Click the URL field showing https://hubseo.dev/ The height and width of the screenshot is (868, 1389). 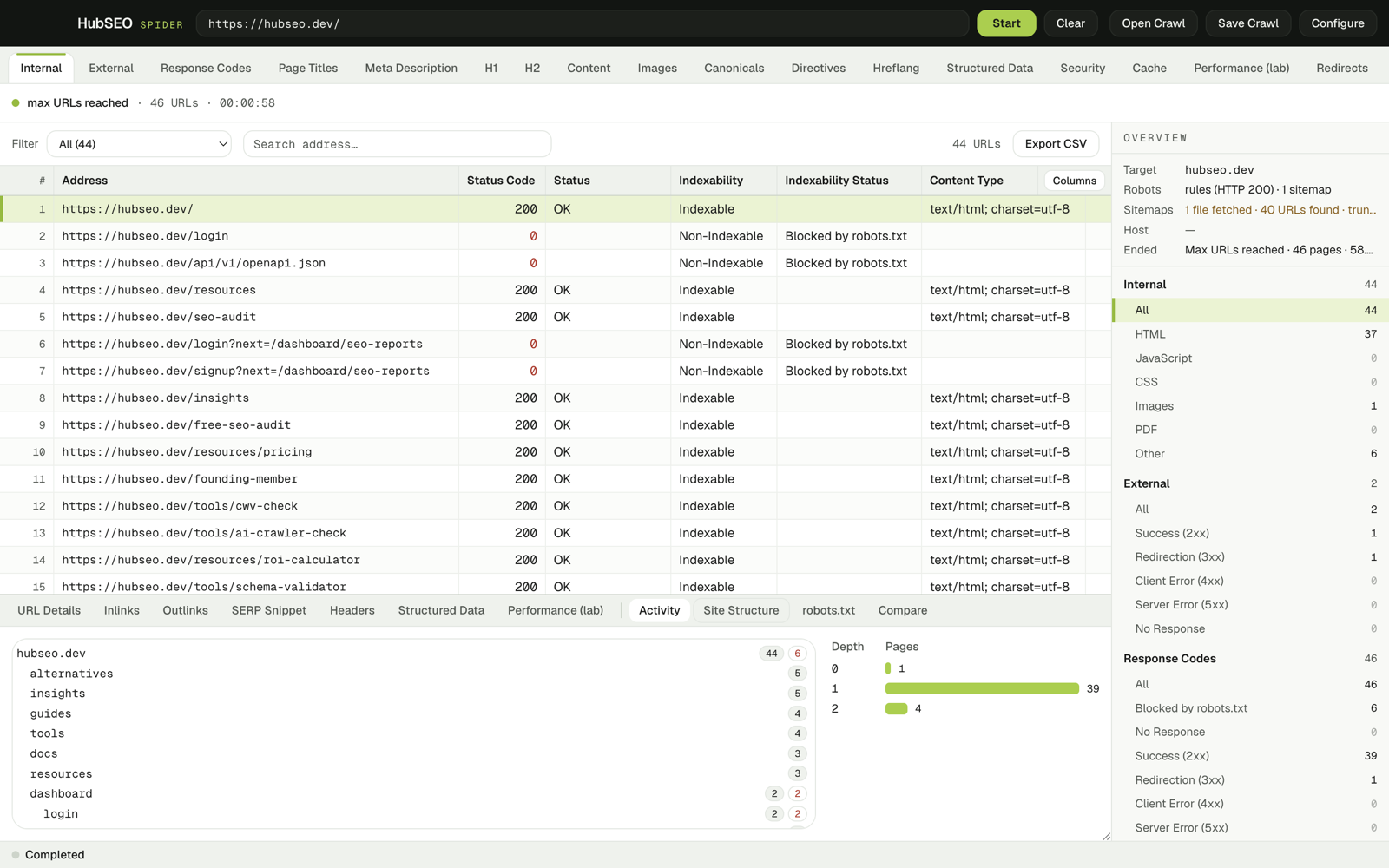582,23
